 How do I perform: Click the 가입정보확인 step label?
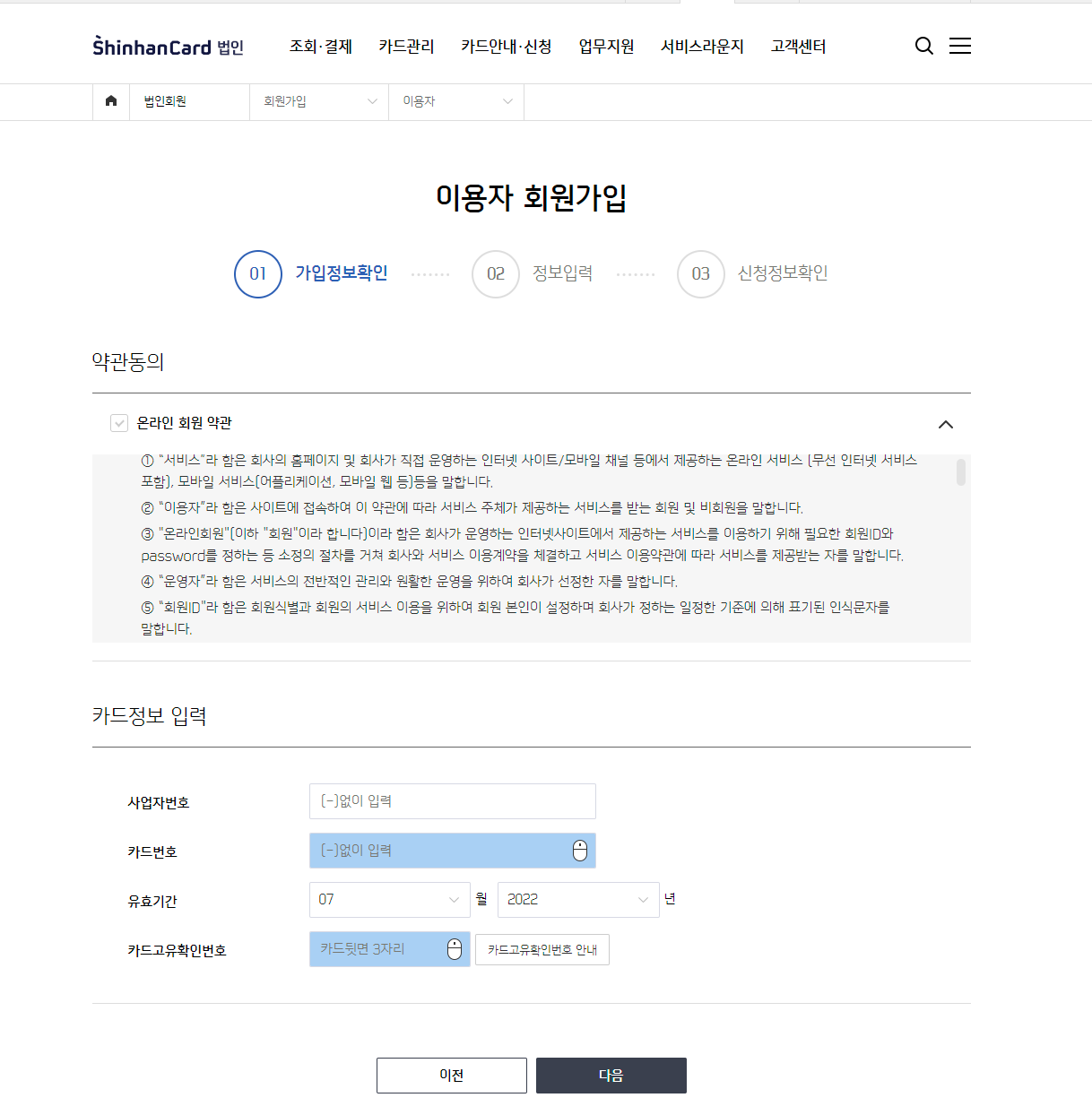coord(342,273)
